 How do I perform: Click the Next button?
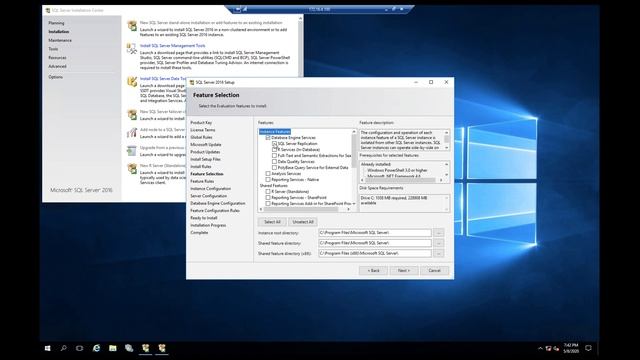click(x=404, y=271)
